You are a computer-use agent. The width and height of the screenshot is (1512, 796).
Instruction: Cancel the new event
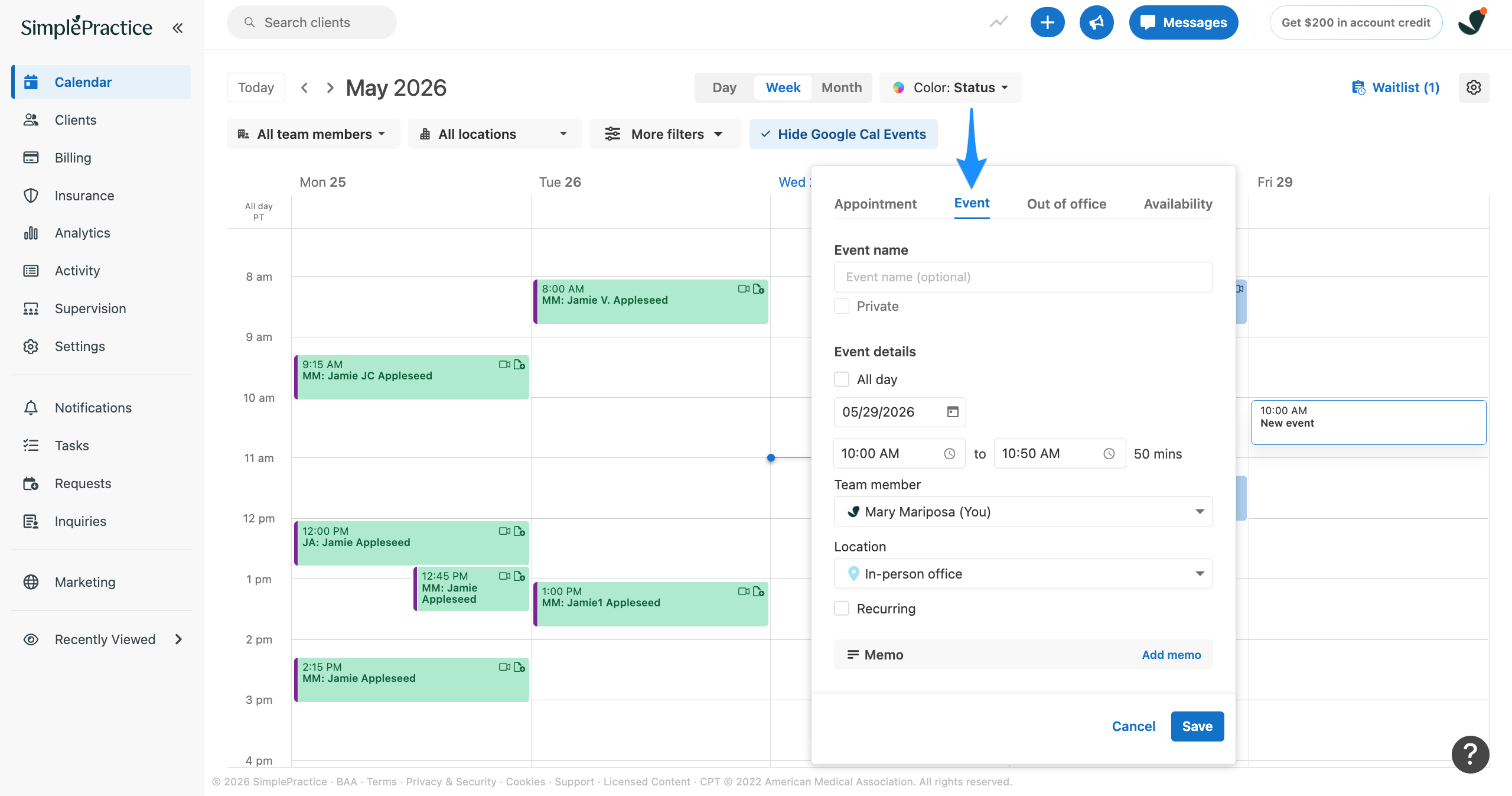pyautogui.click(x=1133, y=726)
